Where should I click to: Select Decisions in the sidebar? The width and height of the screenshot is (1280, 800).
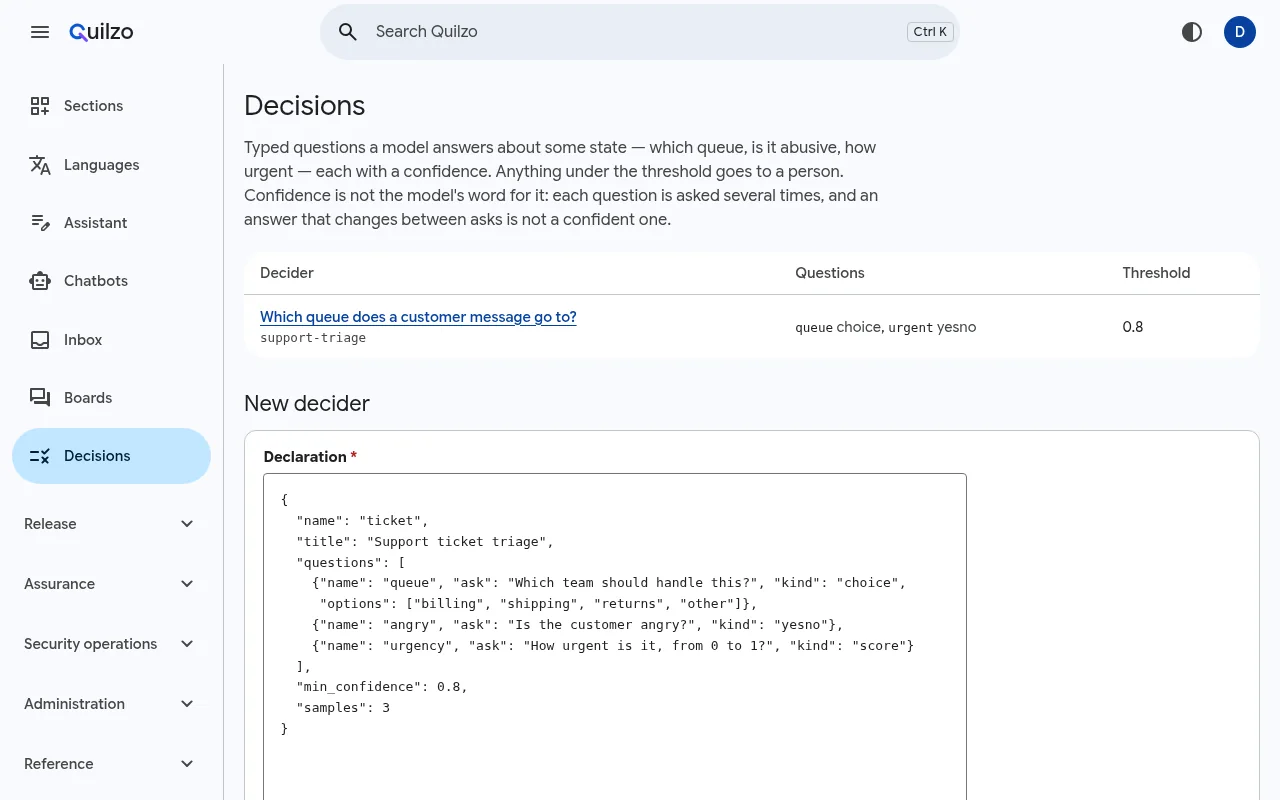(111, 456)
